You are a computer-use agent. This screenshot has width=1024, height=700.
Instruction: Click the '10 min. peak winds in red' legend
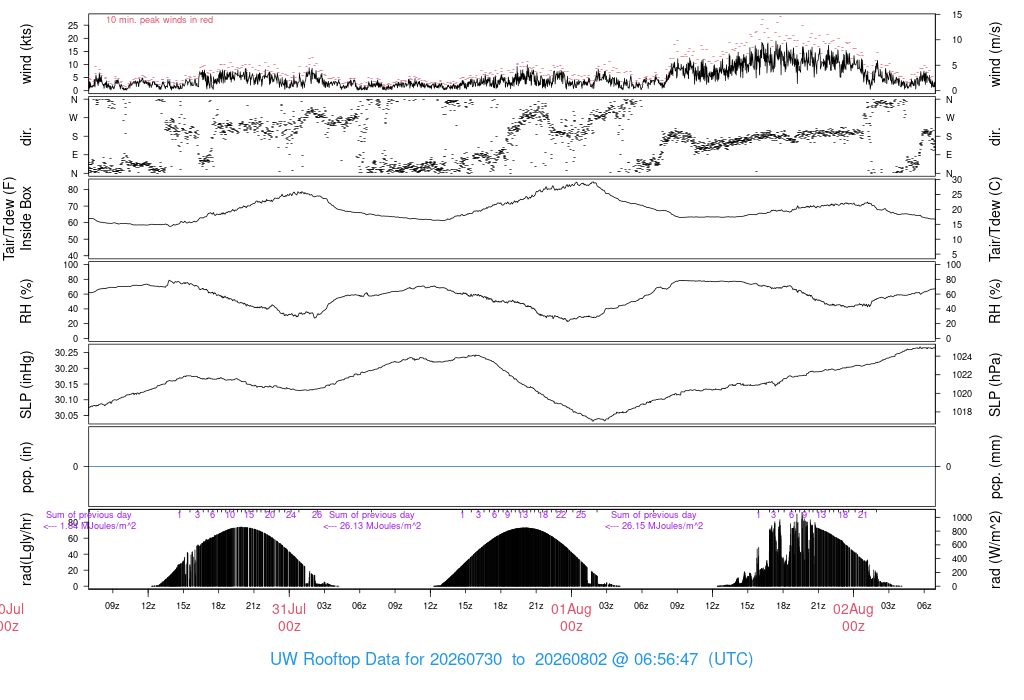pos(159,20)
